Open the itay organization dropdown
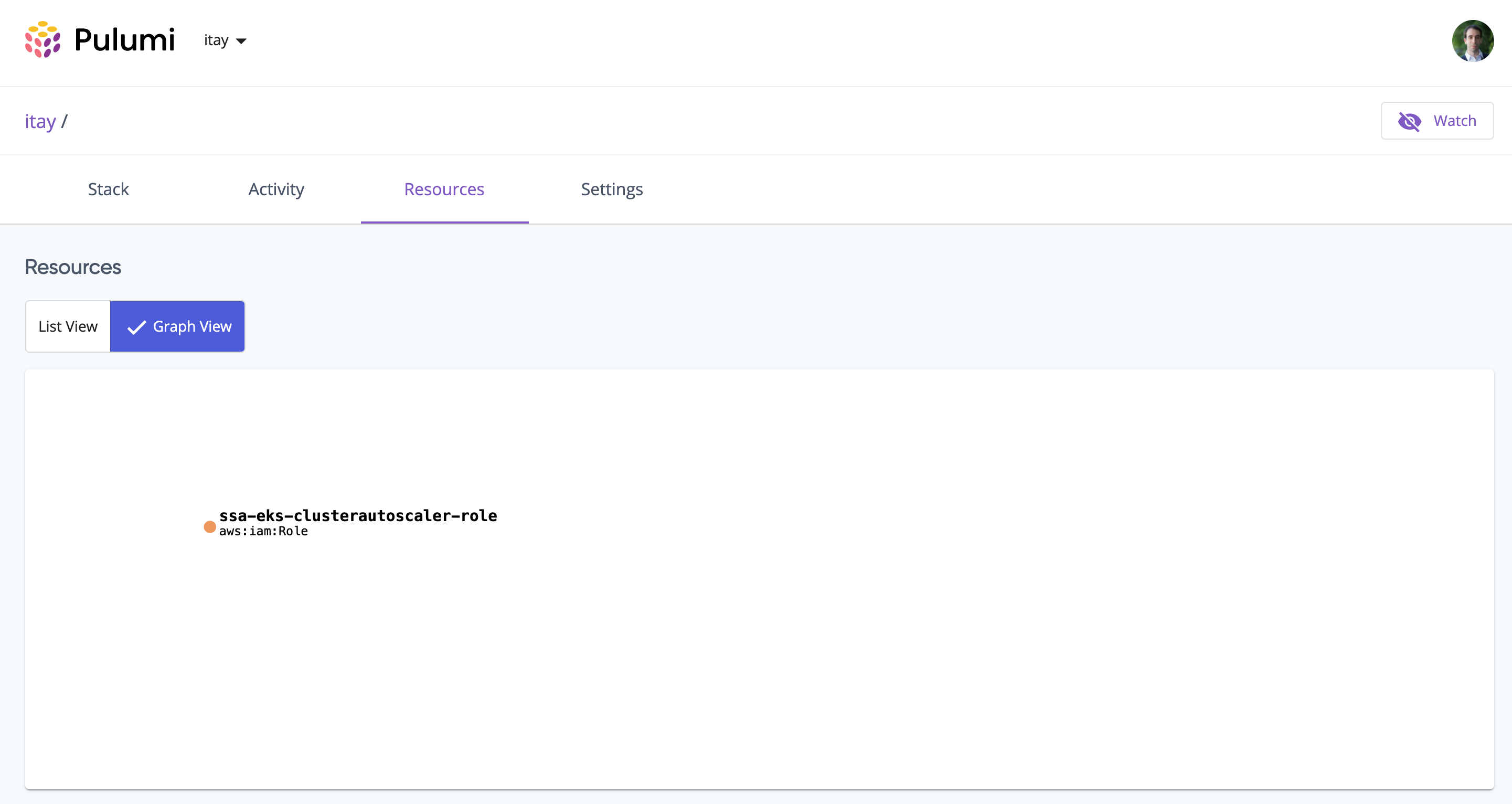1512x804 pixels. 225,40
